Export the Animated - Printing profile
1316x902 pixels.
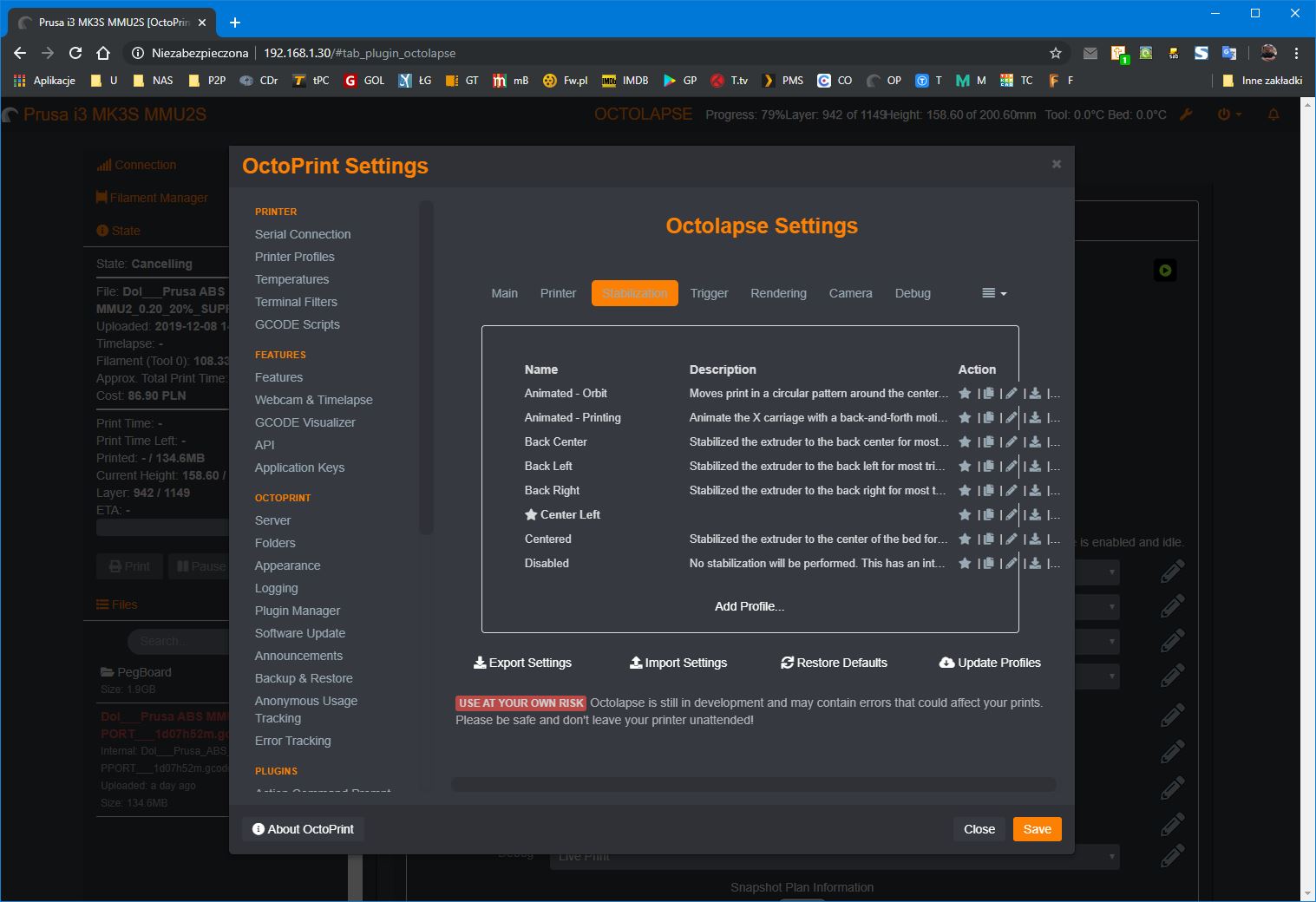pyautogui.click(x=1035, y=417)
